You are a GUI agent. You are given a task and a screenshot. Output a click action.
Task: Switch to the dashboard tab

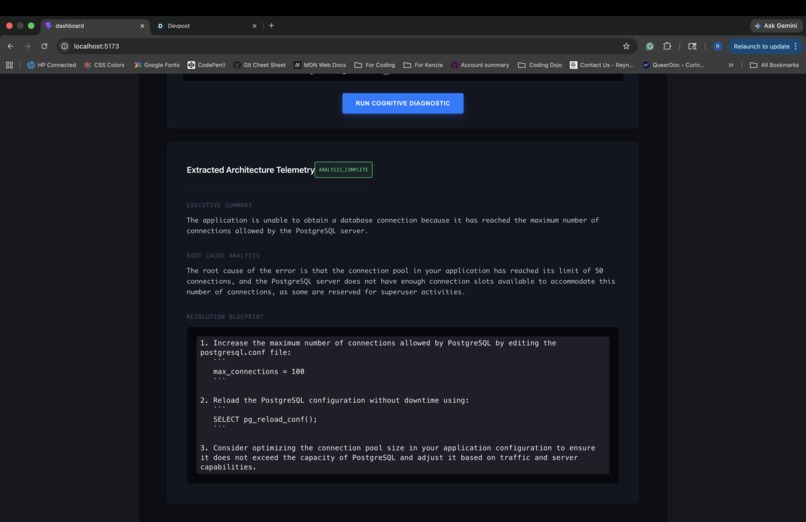pyautogui.click(x=94, y=26)
